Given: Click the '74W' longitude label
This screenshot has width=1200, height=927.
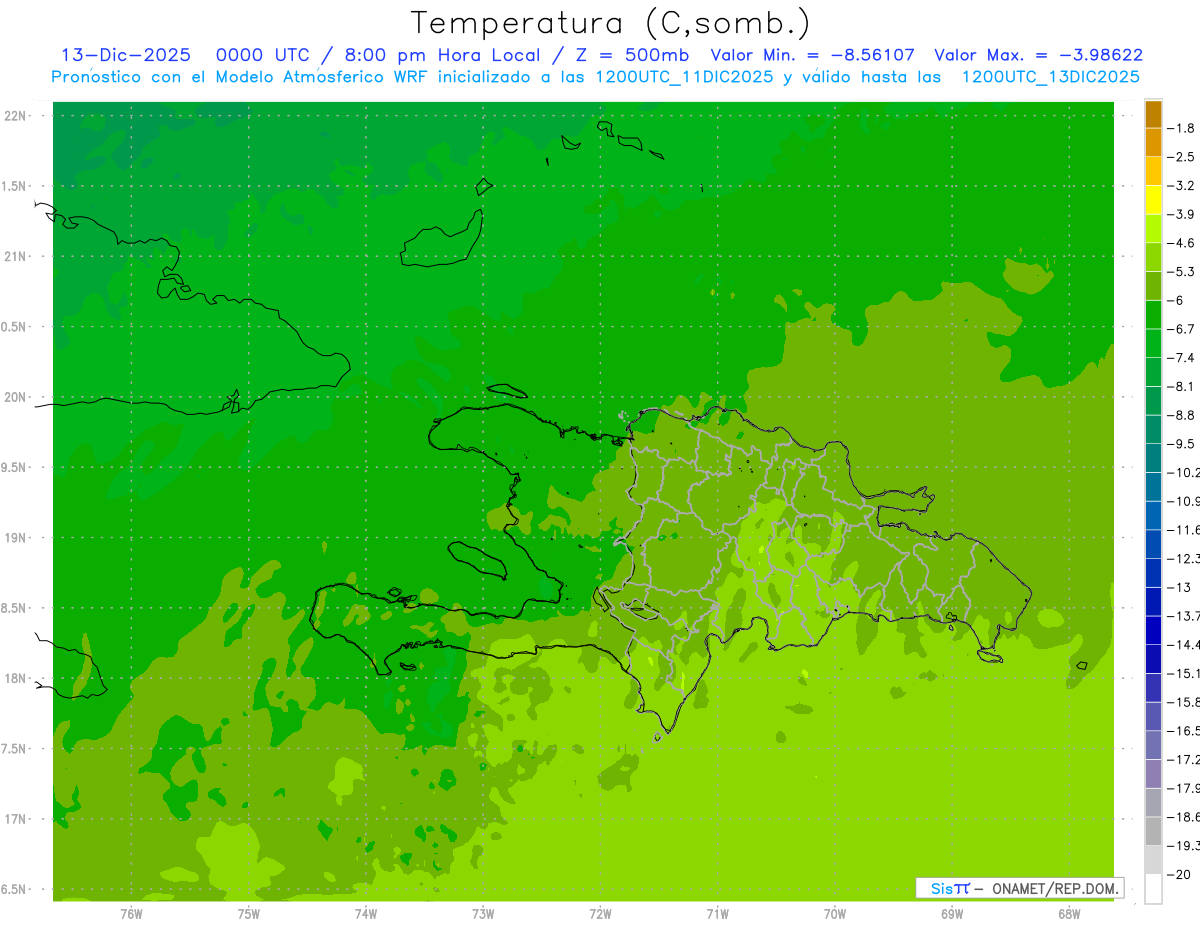Looking at the screenshot, I should [365, 913].
